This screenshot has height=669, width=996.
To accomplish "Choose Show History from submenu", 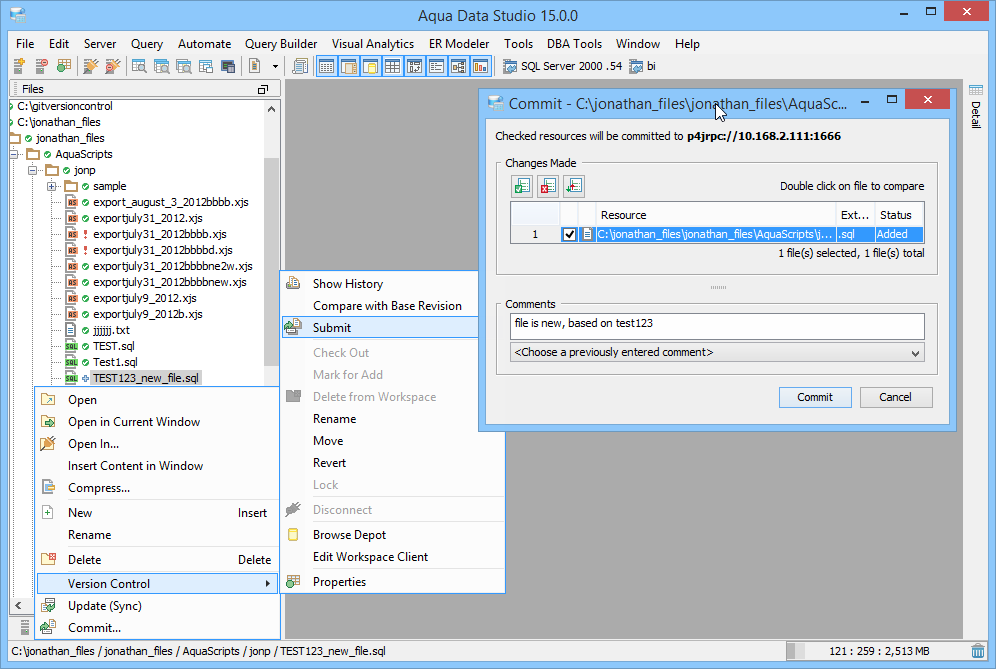I will (380, 283).
